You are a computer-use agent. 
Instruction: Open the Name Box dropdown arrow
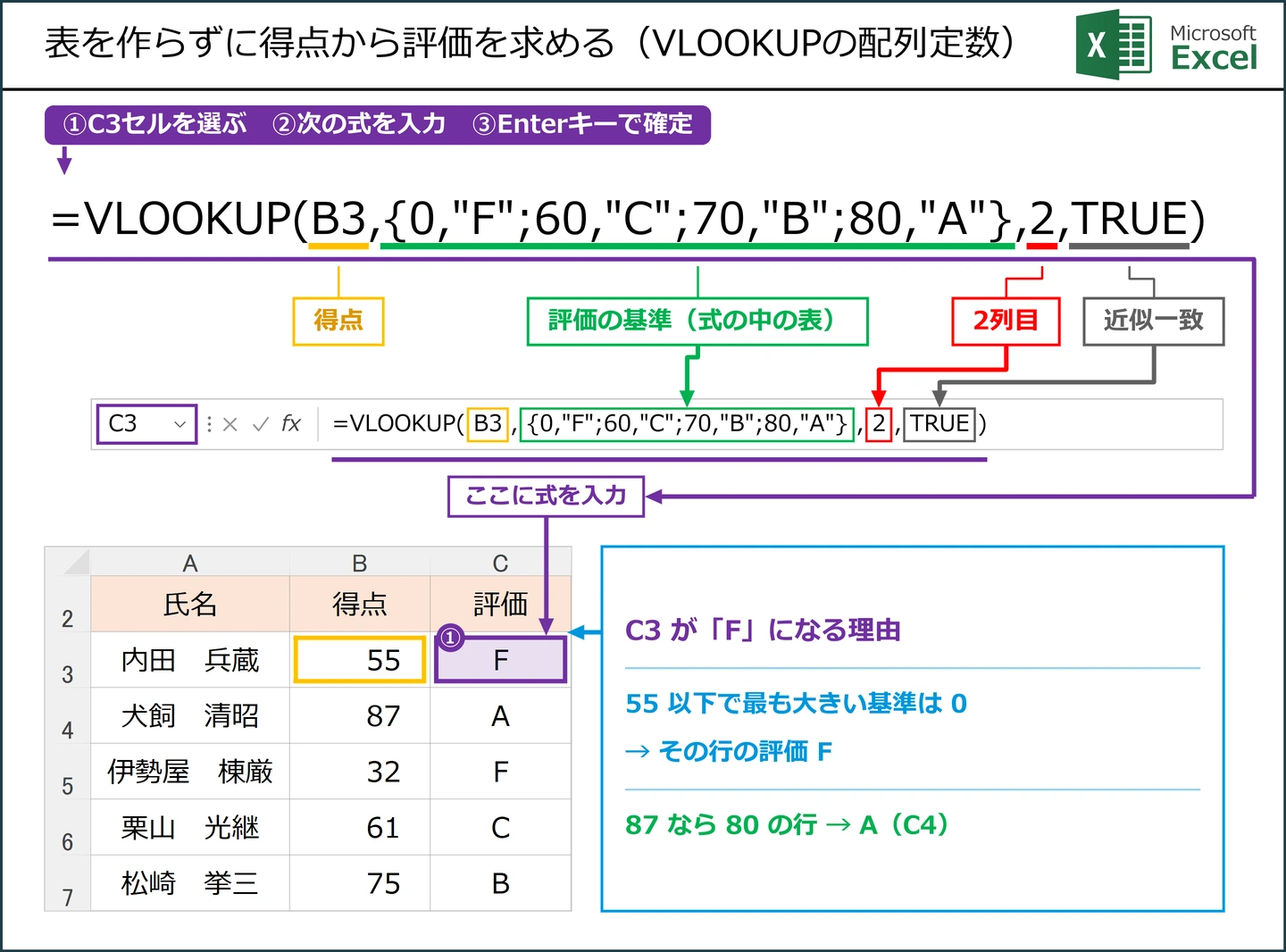click(180, 424)
